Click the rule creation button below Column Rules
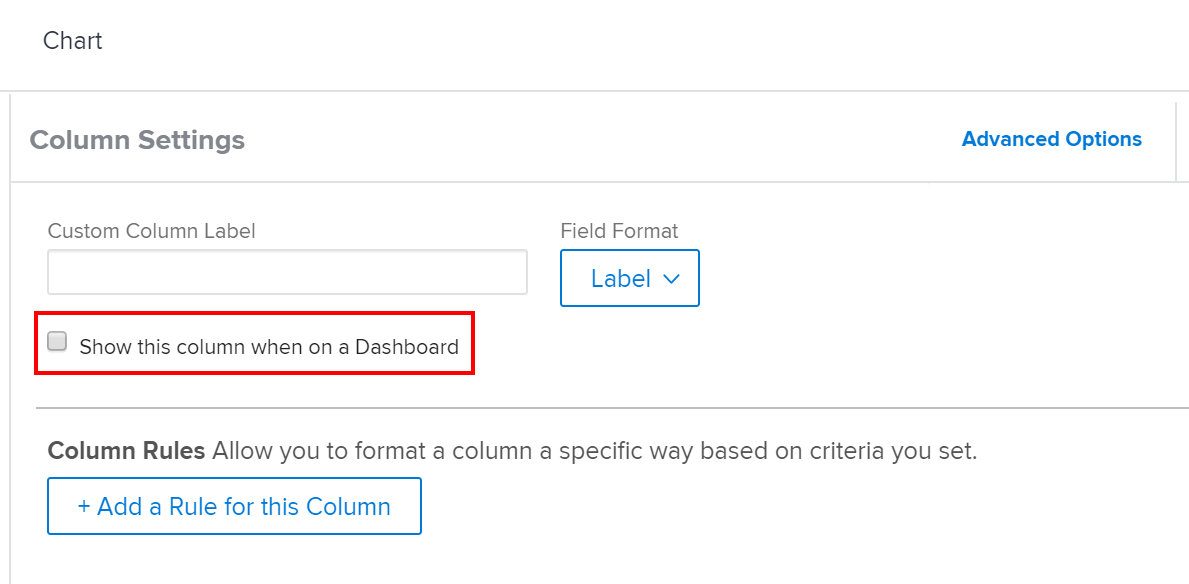This screenshot has height=584, width=1189. tap(234, 506)
